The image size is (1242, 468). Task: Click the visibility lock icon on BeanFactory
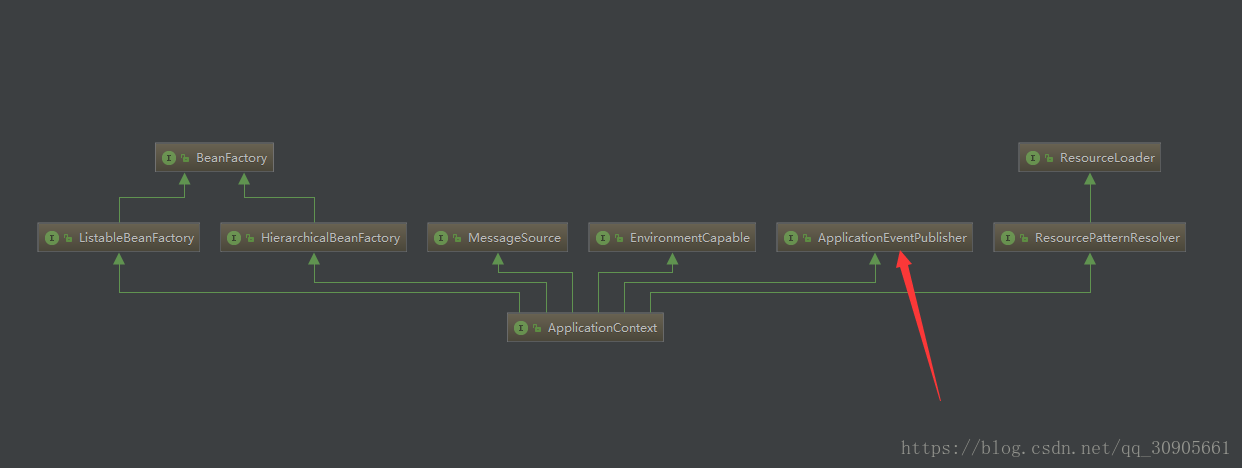click(x=186, y=159)
